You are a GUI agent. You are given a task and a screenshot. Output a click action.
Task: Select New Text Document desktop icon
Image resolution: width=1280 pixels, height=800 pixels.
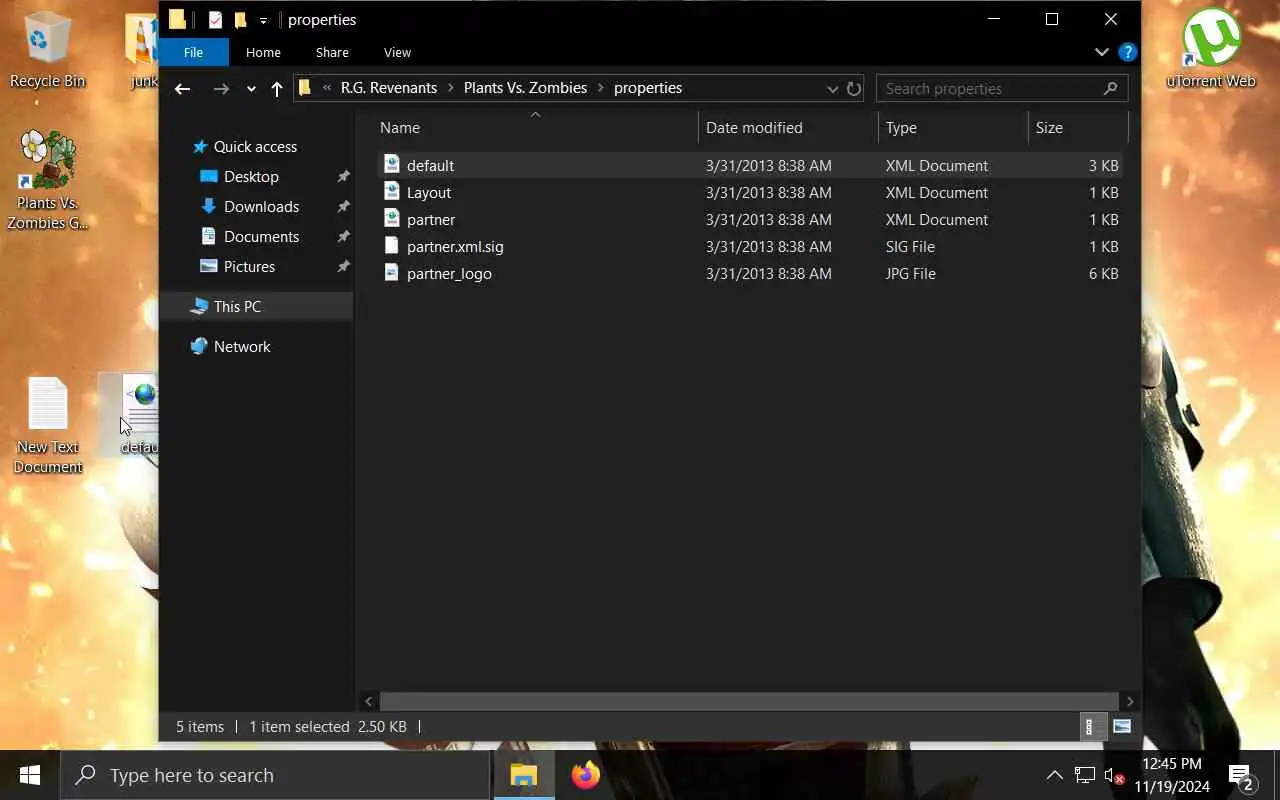[47, 426]
